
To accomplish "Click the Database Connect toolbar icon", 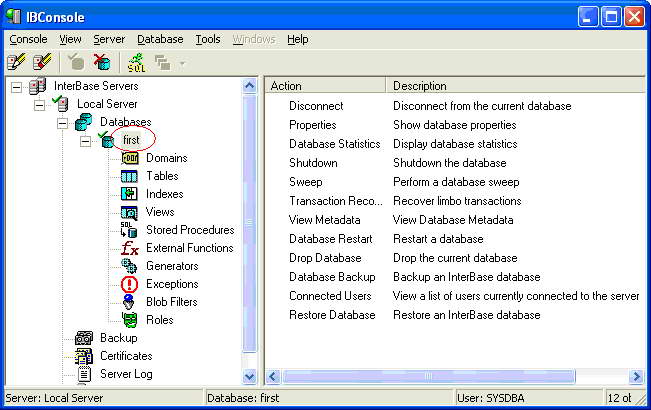I will point(76,62).
